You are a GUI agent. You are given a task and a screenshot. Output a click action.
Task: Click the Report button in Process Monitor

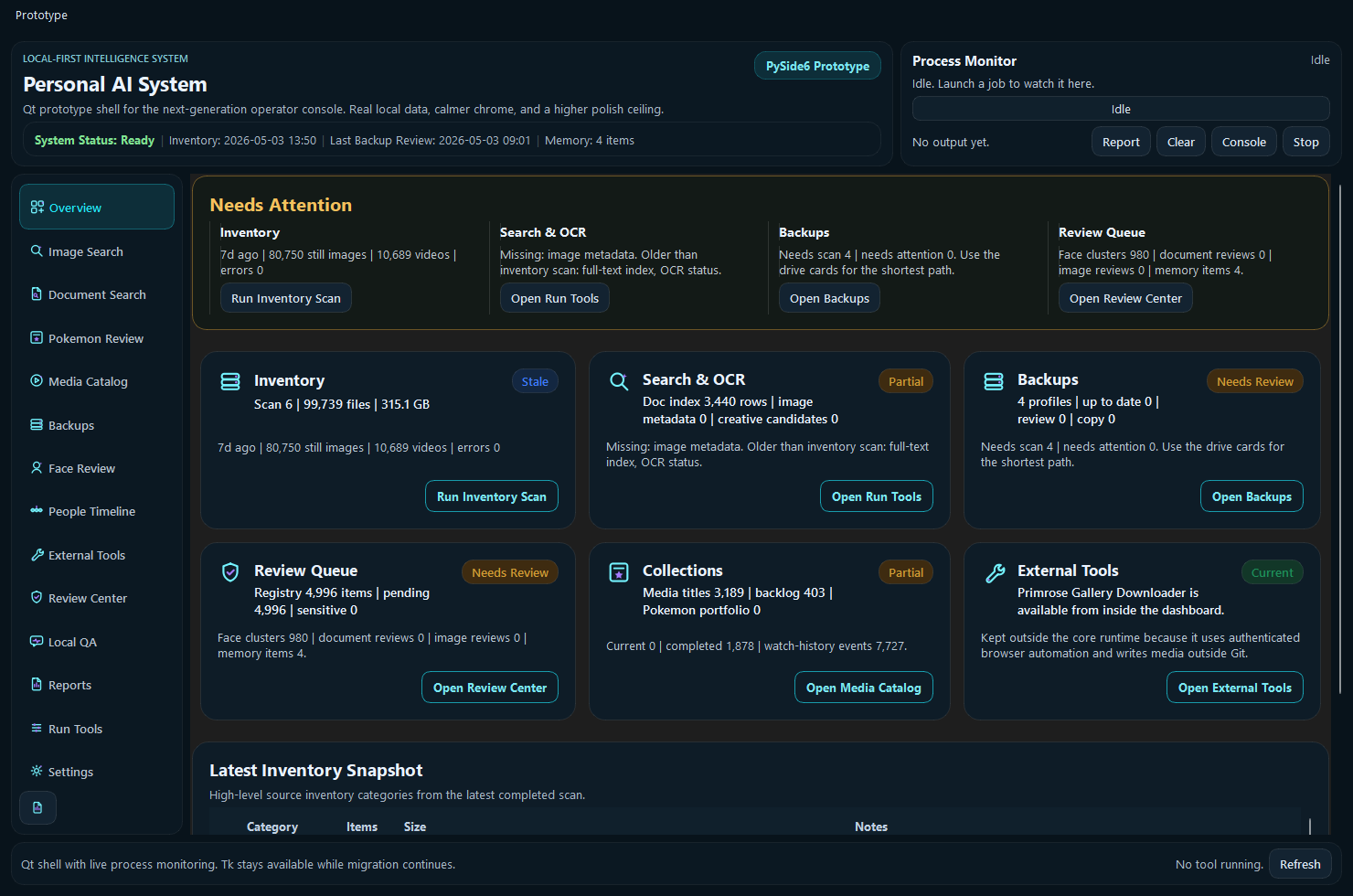click(1121, 142)
